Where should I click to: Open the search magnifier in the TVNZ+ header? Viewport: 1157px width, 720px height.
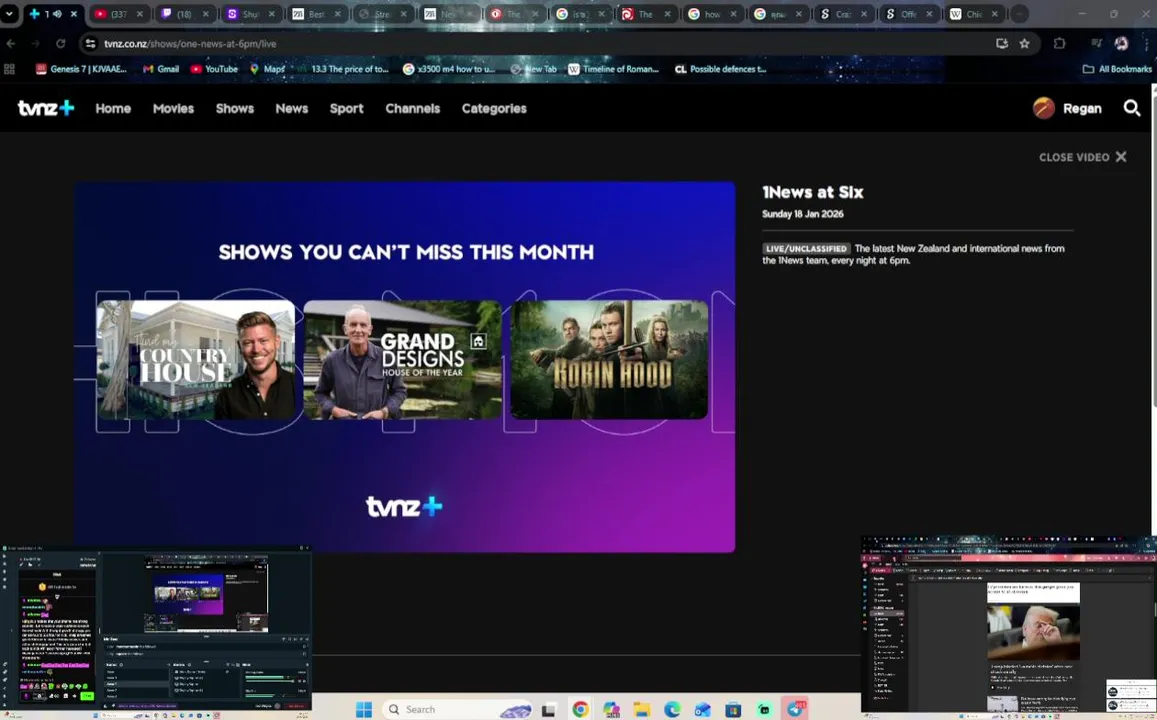1131,108
